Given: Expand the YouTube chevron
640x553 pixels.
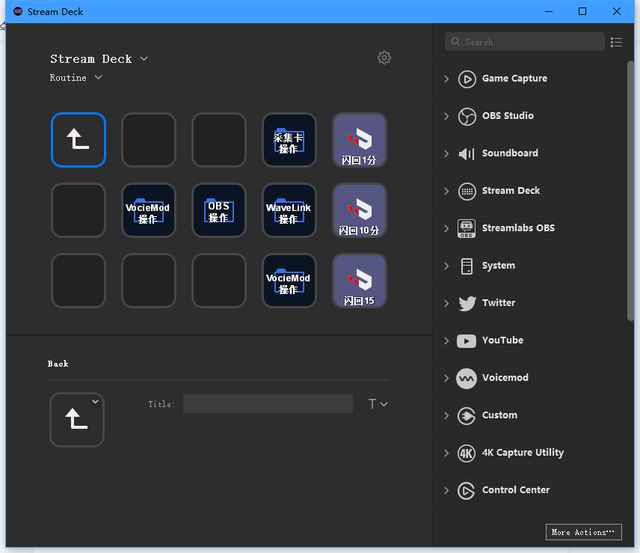Looking at the screenshot, I should [x=447, y=341].
